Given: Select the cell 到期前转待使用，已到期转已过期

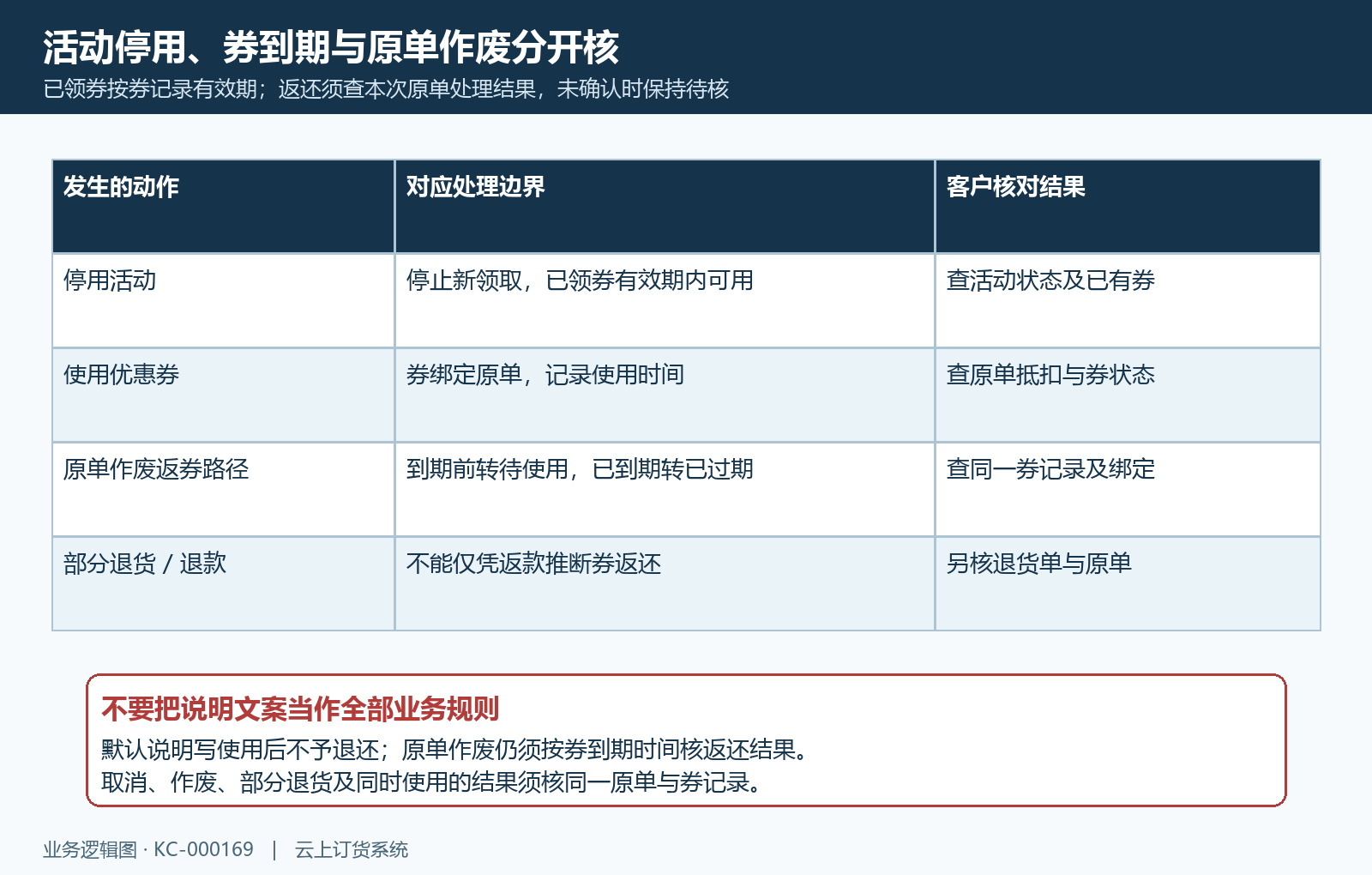Looking at the screenshot, I should point(665,489).
